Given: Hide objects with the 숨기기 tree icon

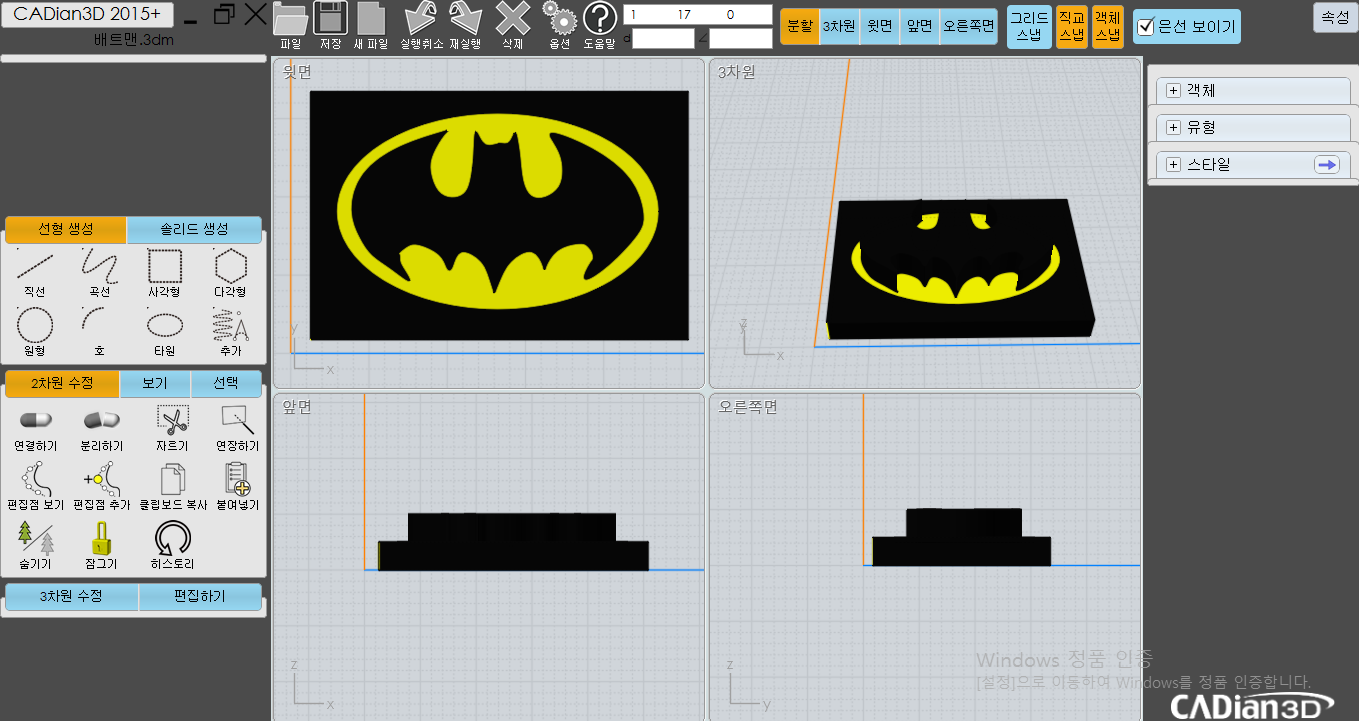Looking at the screenshot, I should [35, 546].
